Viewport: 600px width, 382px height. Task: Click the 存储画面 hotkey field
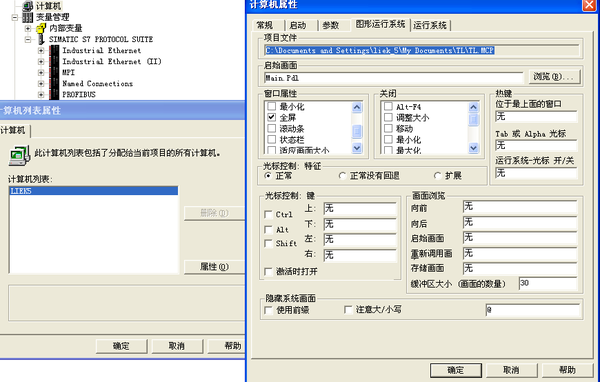[x=520, y=268]
